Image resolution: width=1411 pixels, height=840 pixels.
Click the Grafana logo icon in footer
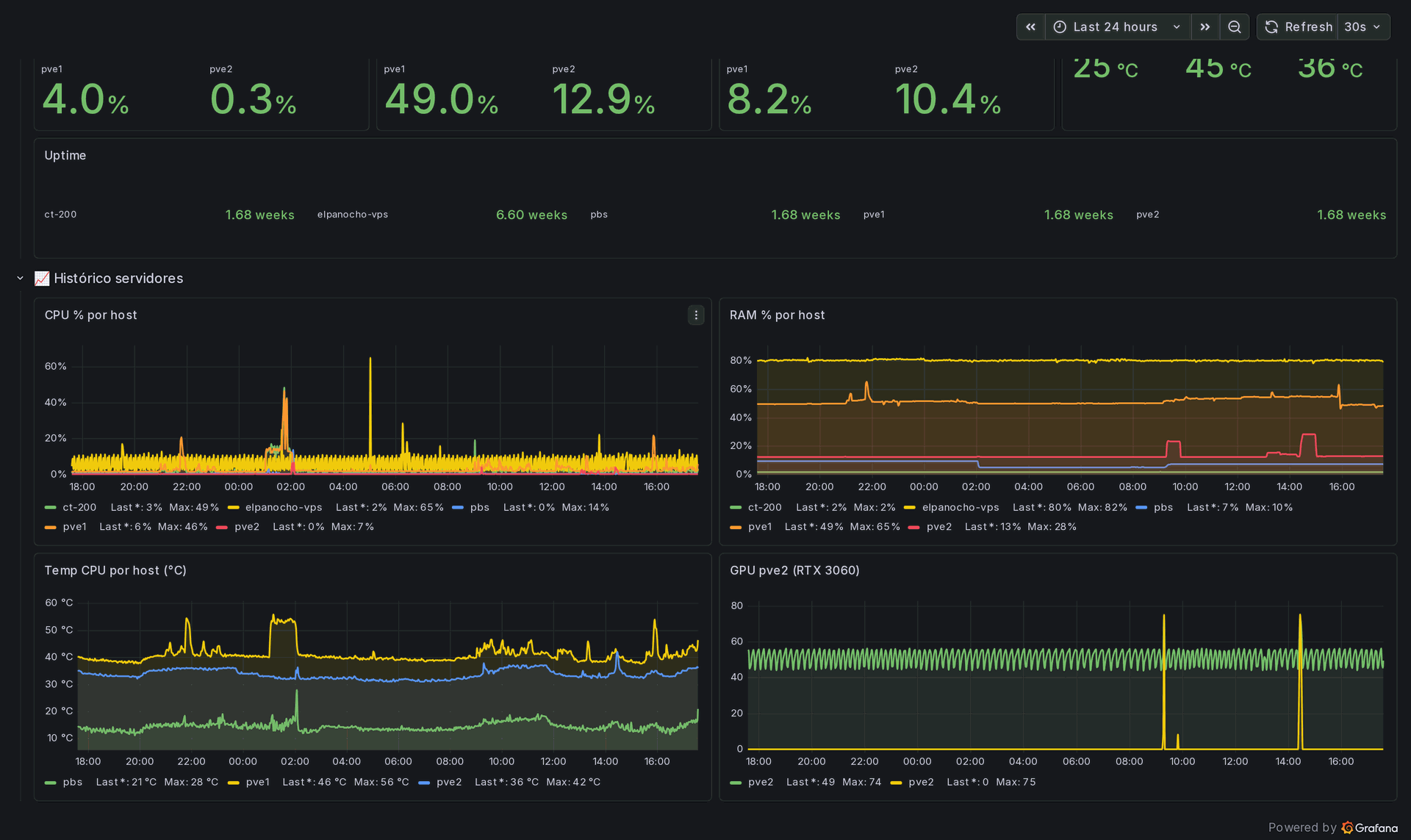[1347, 828]
